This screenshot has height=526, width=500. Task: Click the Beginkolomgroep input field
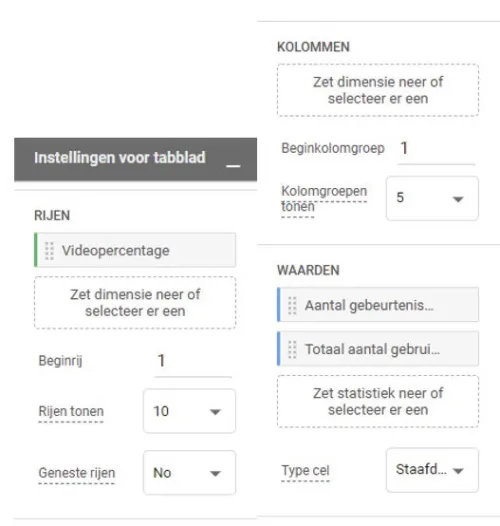click(436, 149)
